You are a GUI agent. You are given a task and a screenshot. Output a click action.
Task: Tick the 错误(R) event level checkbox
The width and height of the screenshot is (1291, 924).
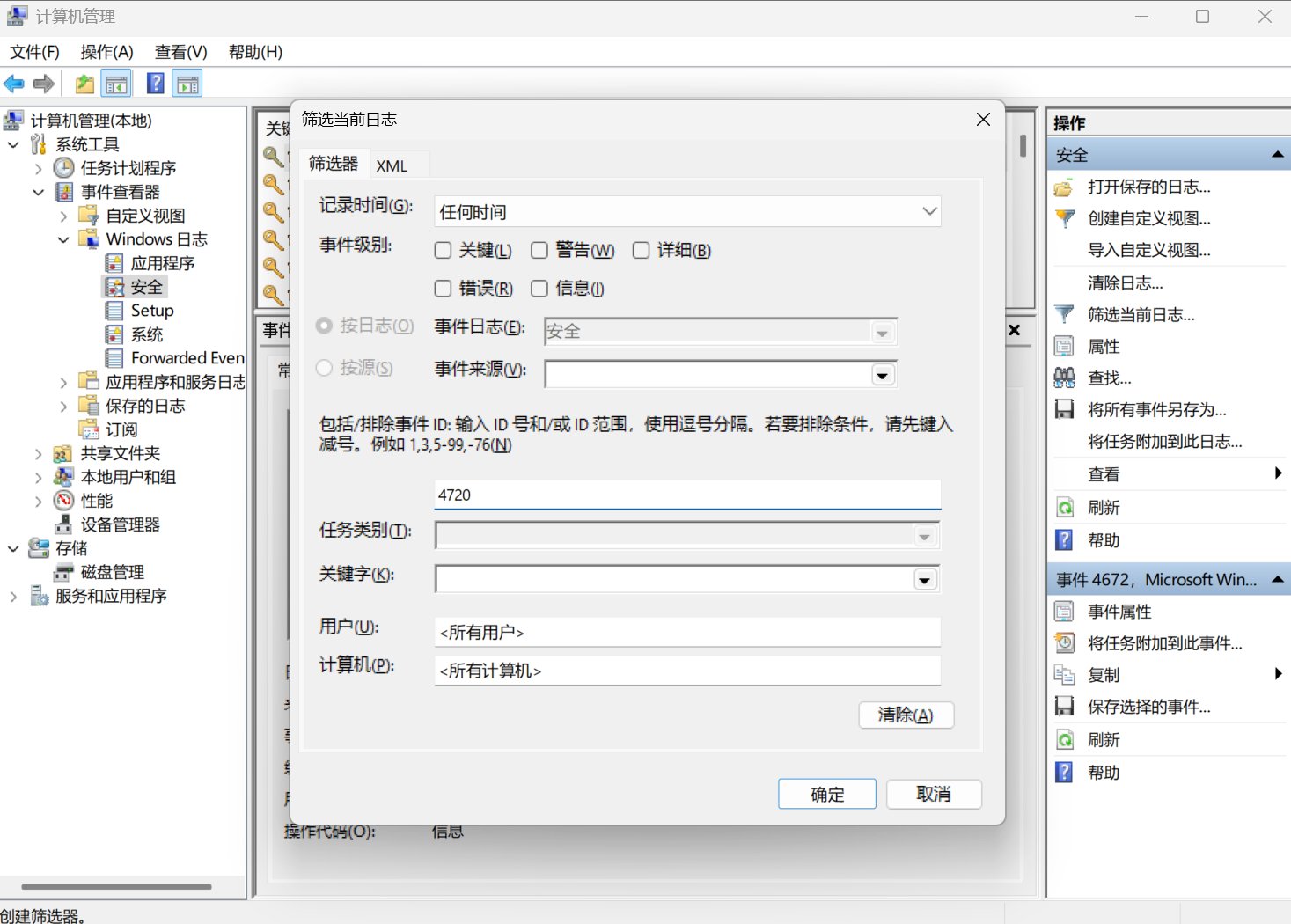point(444,289)
